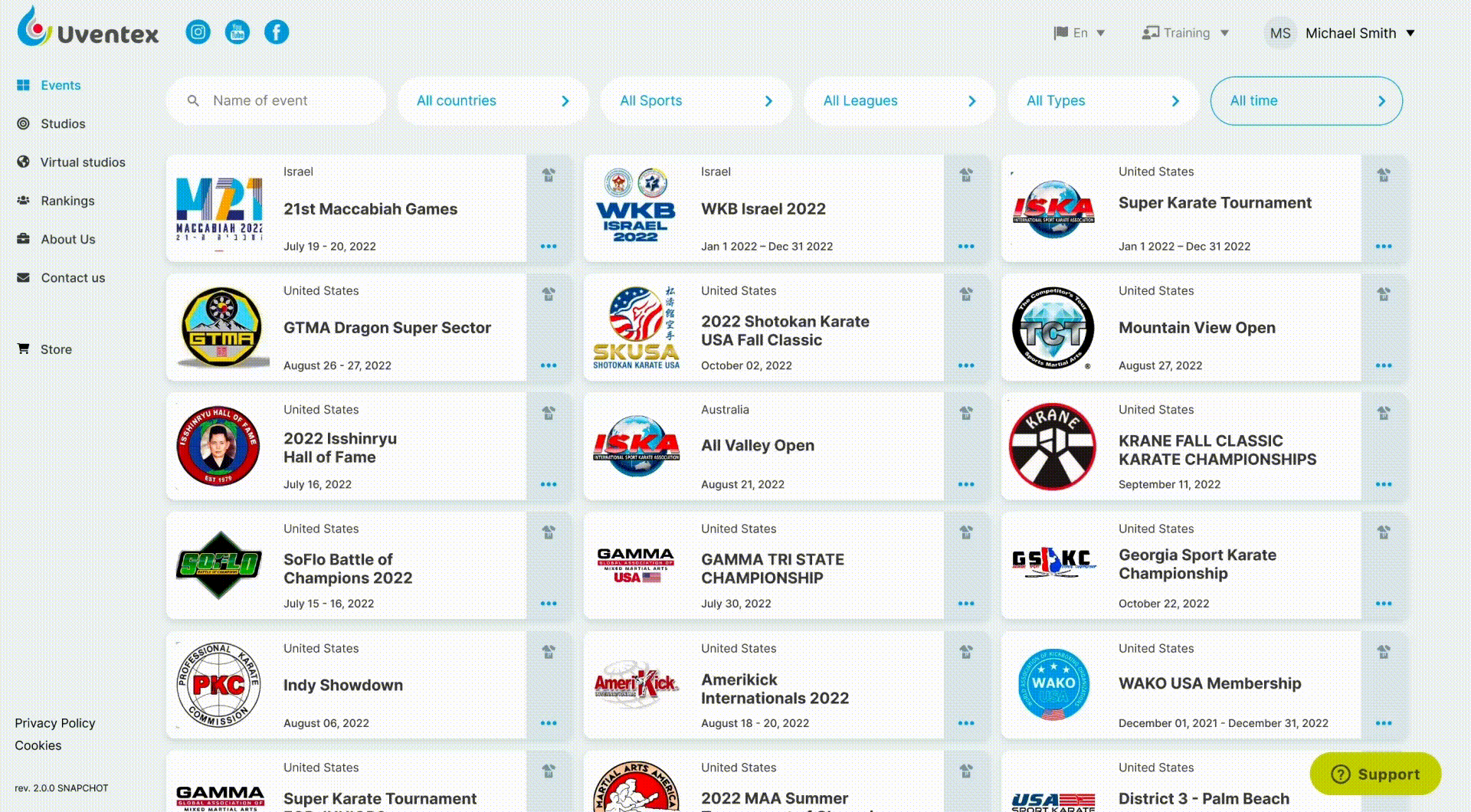The width and height of the screenshot is (1471, 812).
Task: Click merchandise icon on 21st Maccabiah Games card
Action: pyautogui.click(x=549, y=175)
